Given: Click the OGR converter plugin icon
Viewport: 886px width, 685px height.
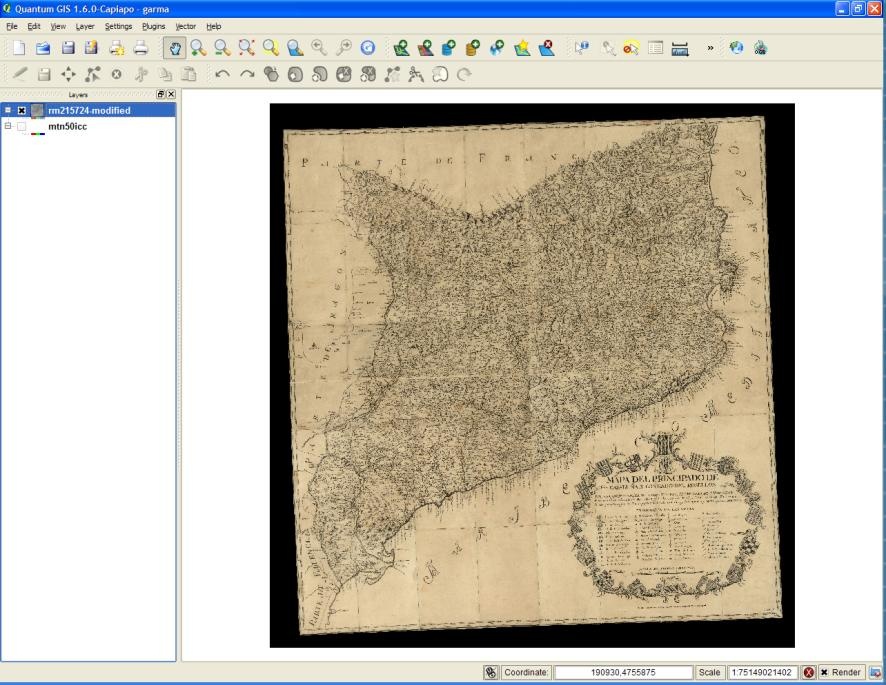Looking at the screenshot, I should tap(761, 48).
